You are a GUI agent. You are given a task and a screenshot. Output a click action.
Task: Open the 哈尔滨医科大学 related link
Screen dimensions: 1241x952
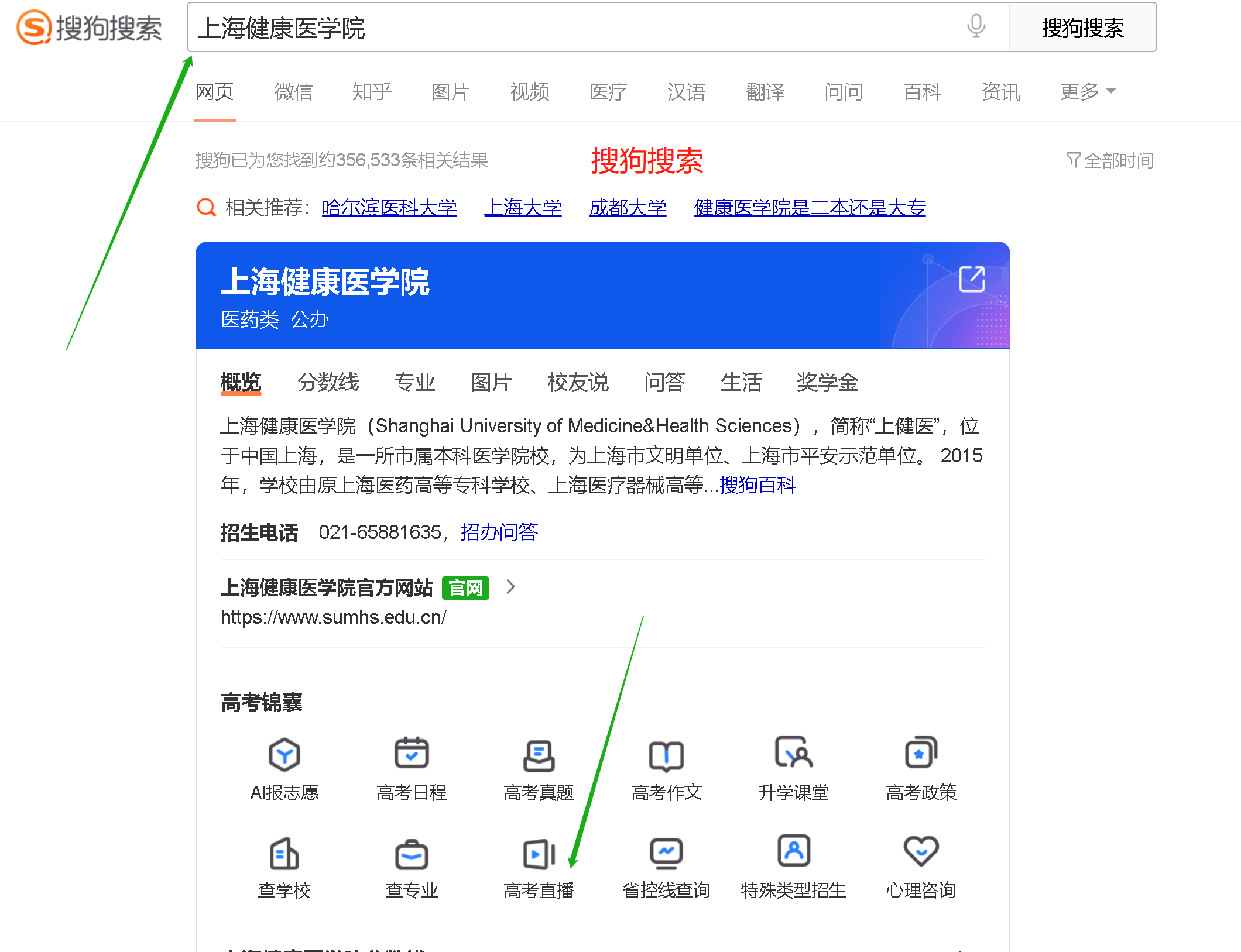(389, 208)
